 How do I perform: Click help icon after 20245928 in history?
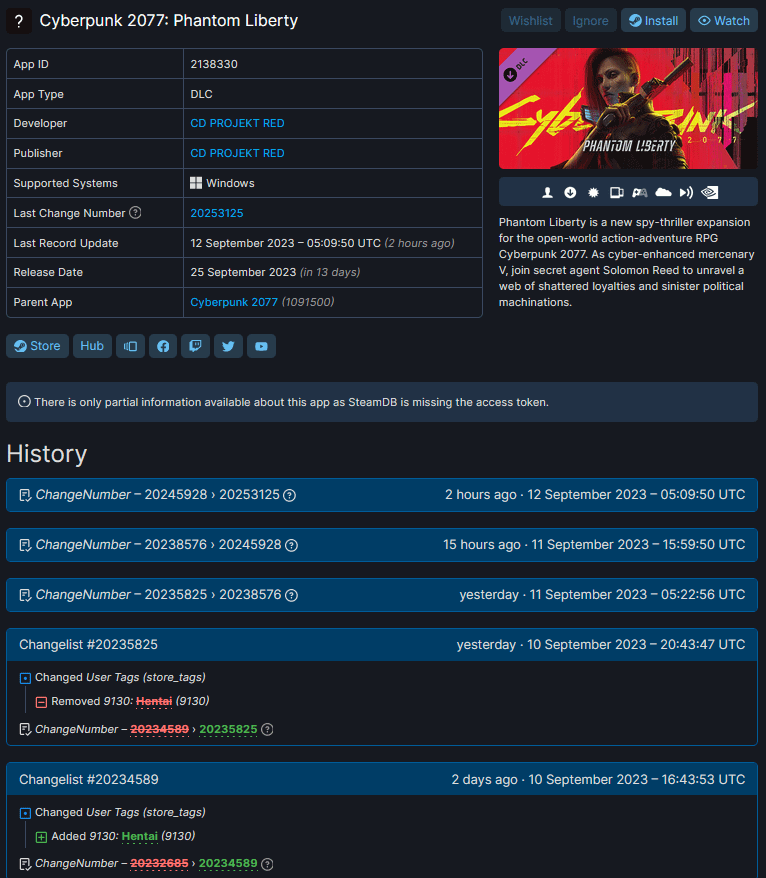[291, 545]
